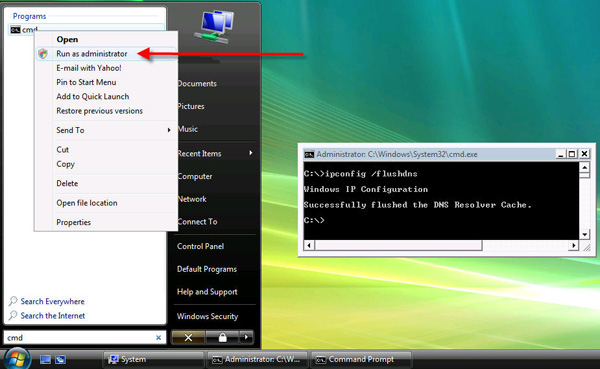Open Default Programs from Start menu
Viewport: 600px width, 369px height.
pyautogui.click(x=207, y=269)
